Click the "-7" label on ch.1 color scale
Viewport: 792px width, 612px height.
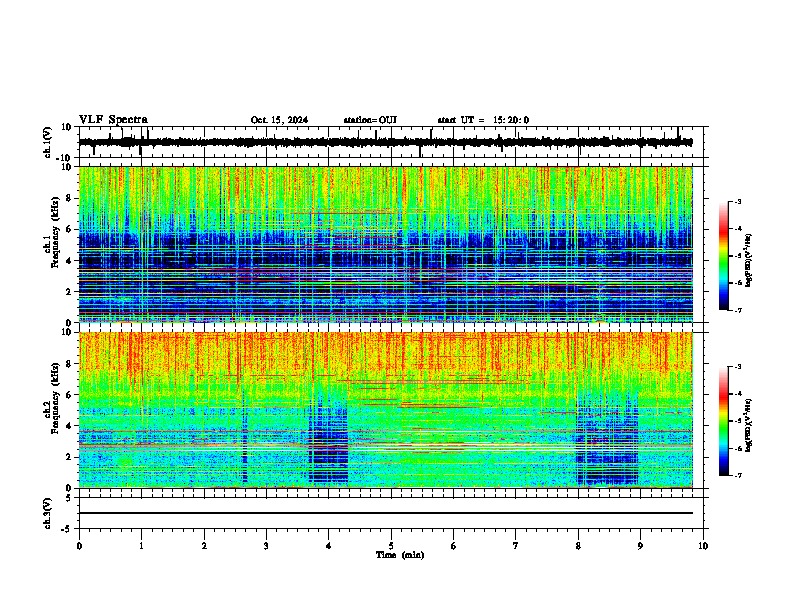[x=737, y=310]
